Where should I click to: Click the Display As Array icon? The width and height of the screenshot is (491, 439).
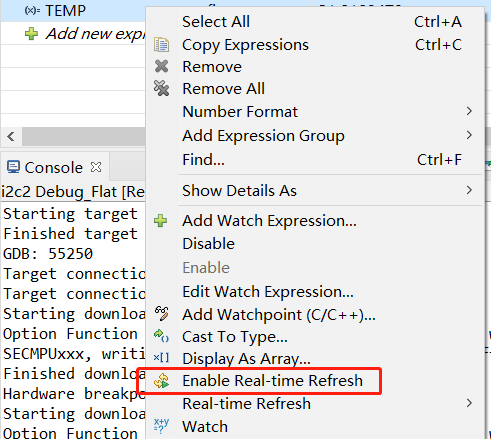[161, 358]
